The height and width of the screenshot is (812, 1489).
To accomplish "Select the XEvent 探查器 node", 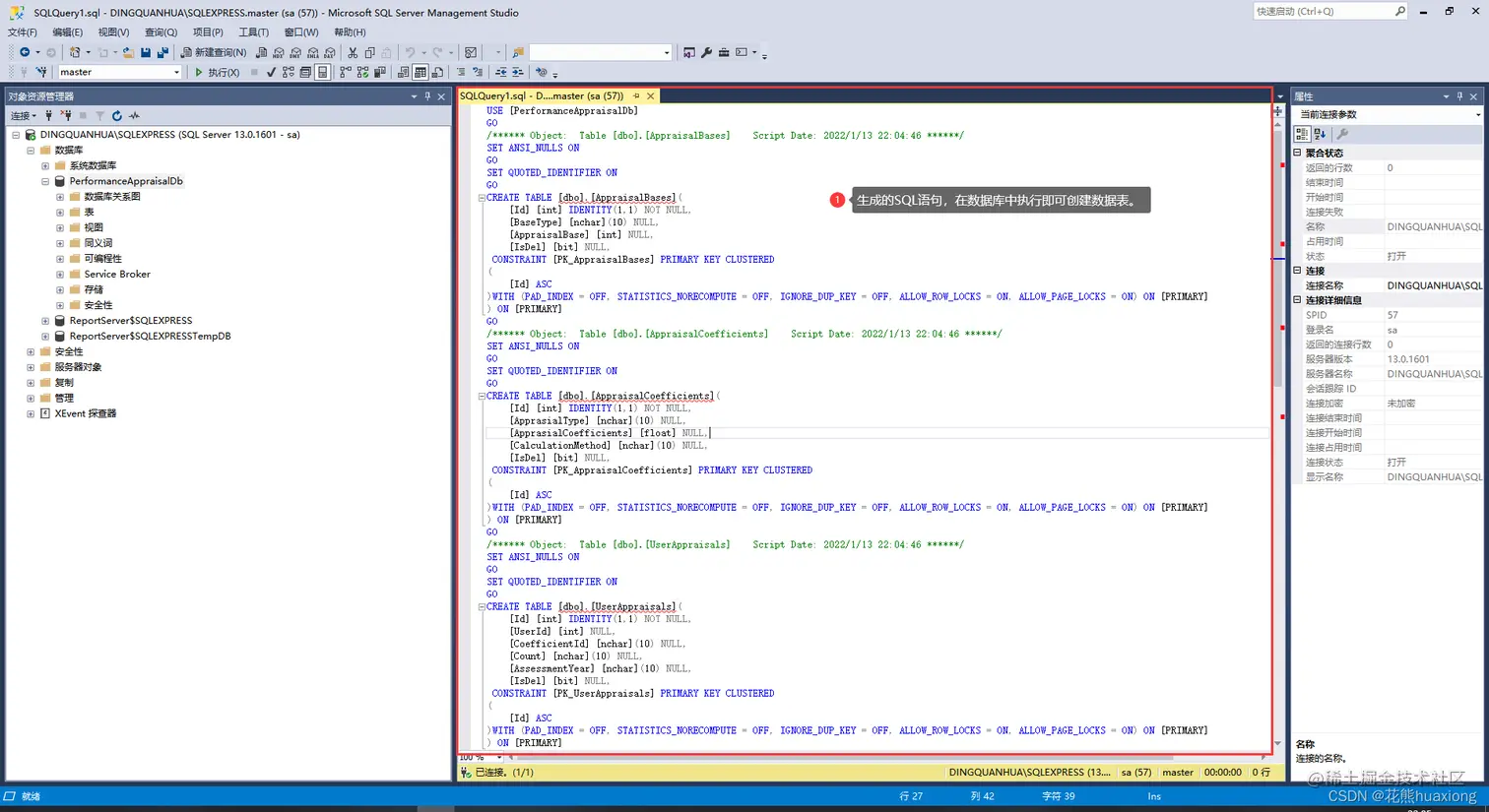I will click(x=86, y=413).
